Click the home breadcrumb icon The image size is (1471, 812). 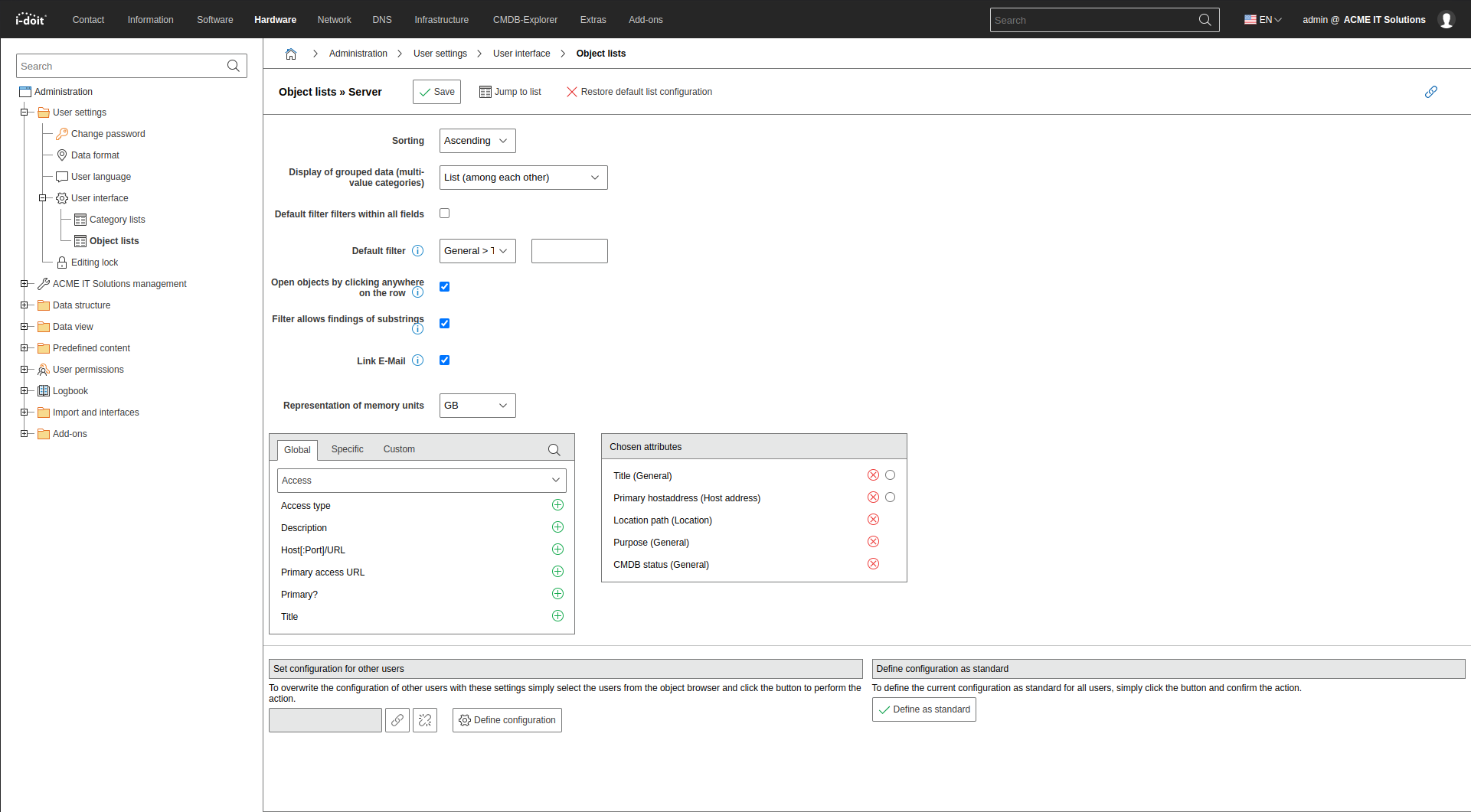[x=291, y=54]
